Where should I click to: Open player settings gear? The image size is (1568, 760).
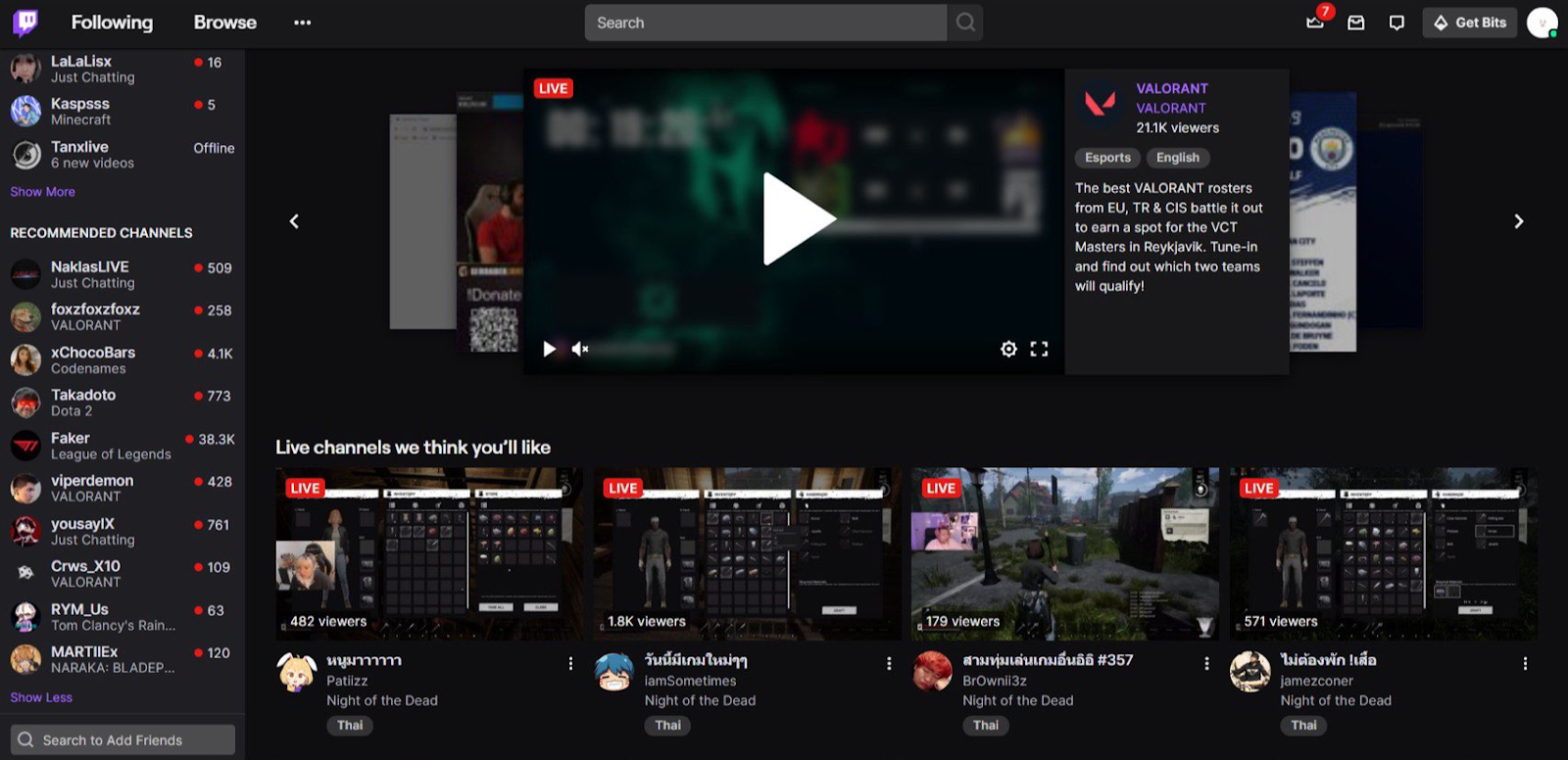(1008, 349)
